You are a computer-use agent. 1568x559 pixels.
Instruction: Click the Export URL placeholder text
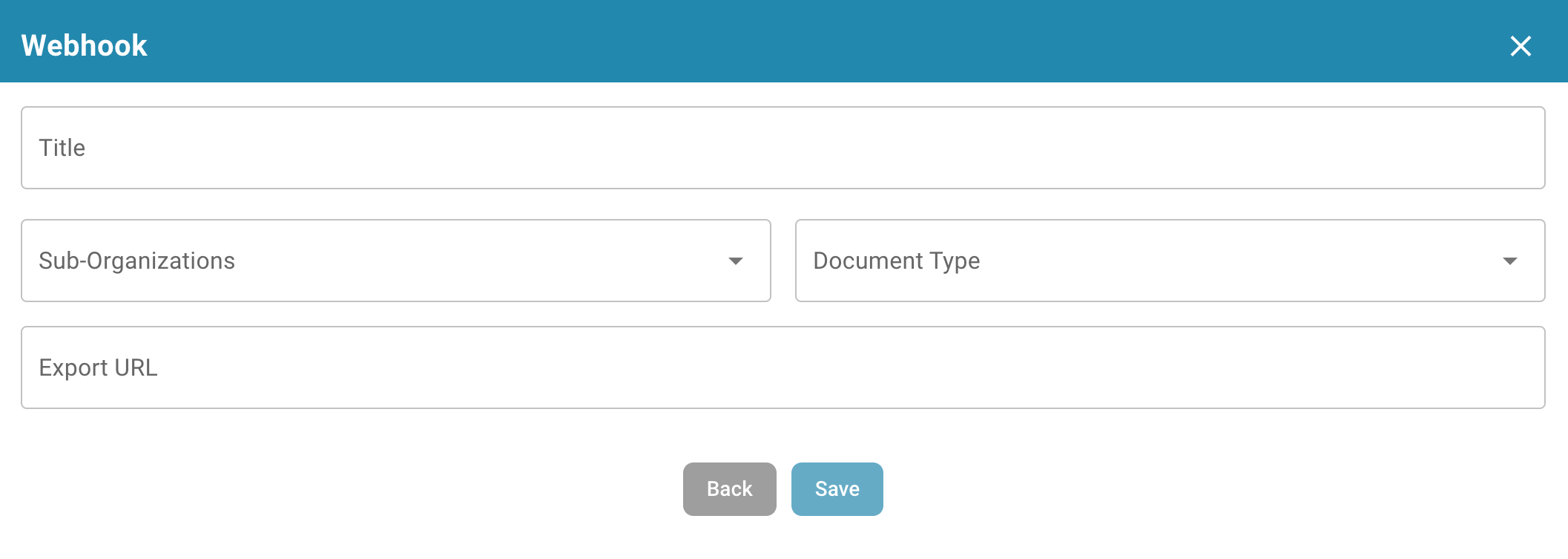pyautogui.click(x=98, y=367)
